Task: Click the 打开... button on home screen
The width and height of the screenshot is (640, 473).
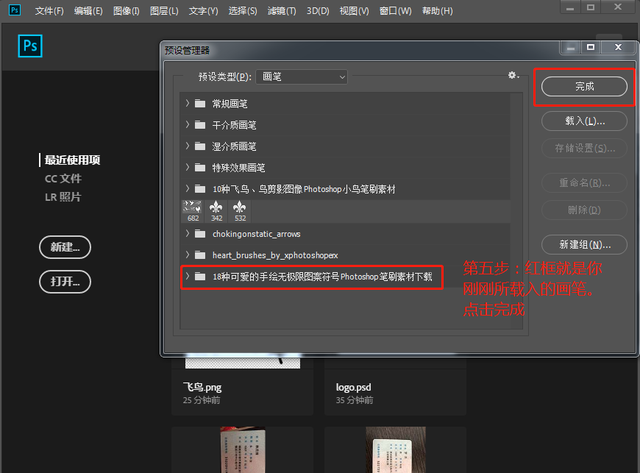Action: [x=65, y=282]
